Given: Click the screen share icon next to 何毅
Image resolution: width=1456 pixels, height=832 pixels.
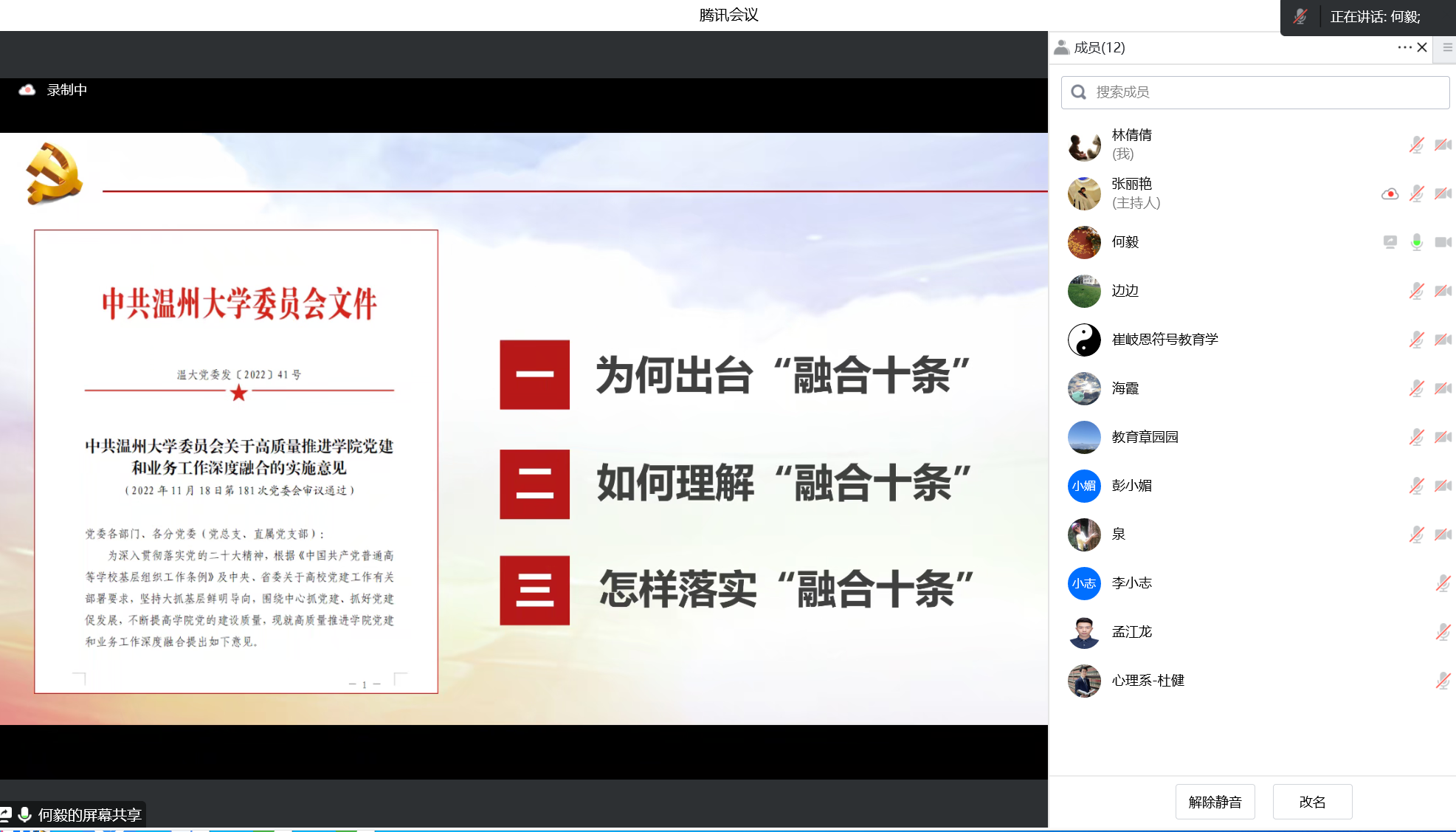Looking at the screenshot, I should (1390, 242).
